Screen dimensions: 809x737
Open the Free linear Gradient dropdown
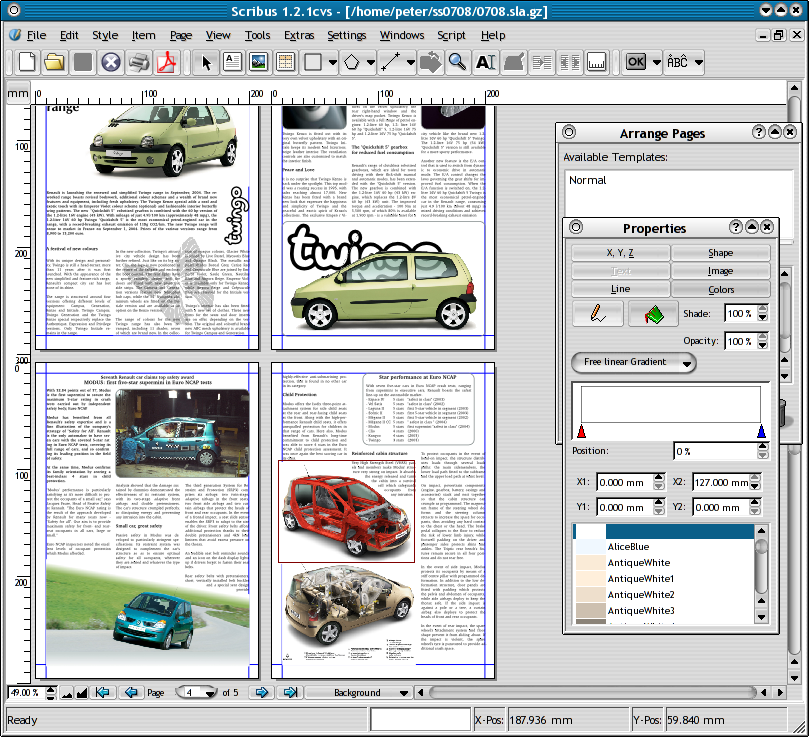tap(632, 361)
